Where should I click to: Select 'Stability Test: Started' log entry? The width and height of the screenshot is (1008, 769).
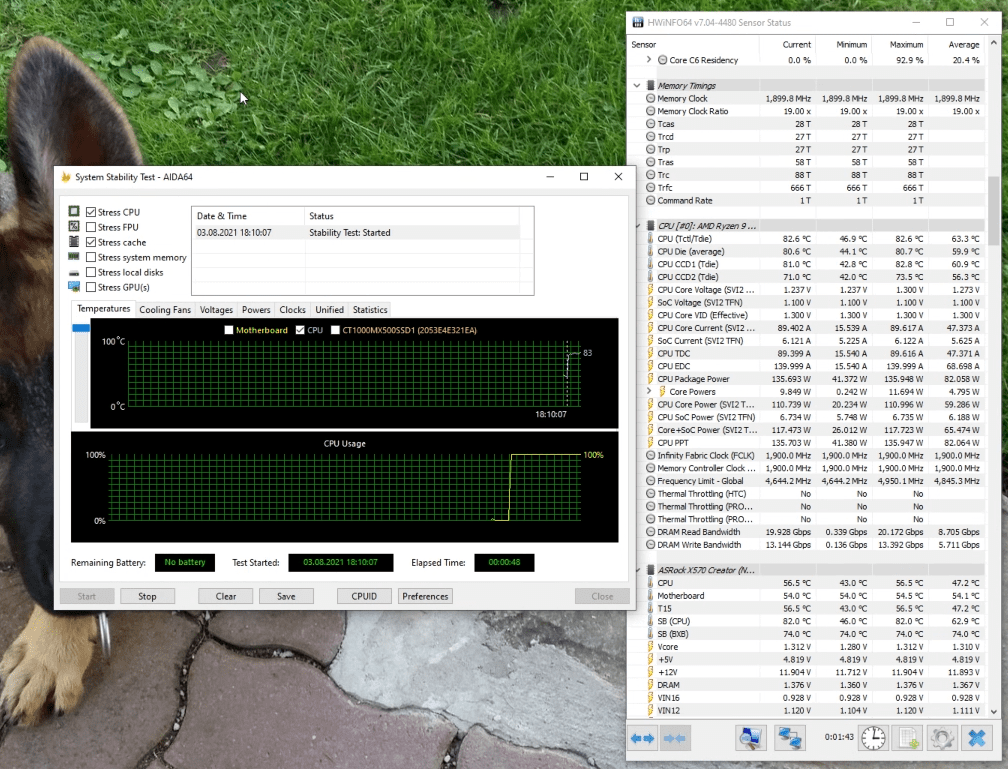pyautogui.click(x=356, y=233)
